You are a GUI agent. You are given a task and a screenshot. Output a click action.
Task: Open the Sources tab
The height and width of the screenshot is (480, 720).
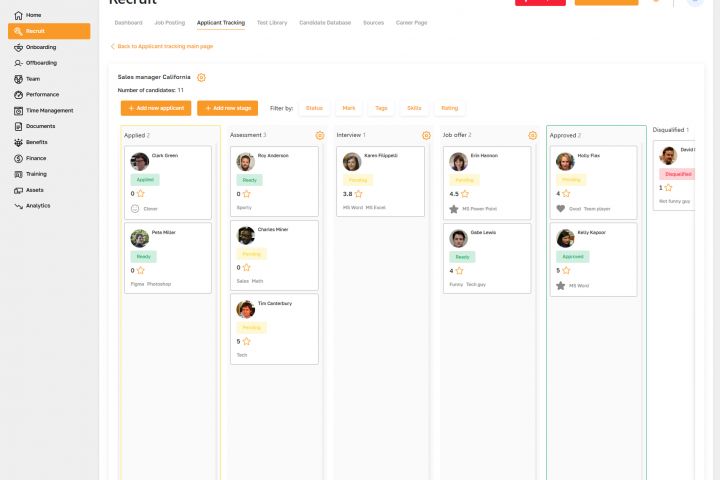coord(373,23)
